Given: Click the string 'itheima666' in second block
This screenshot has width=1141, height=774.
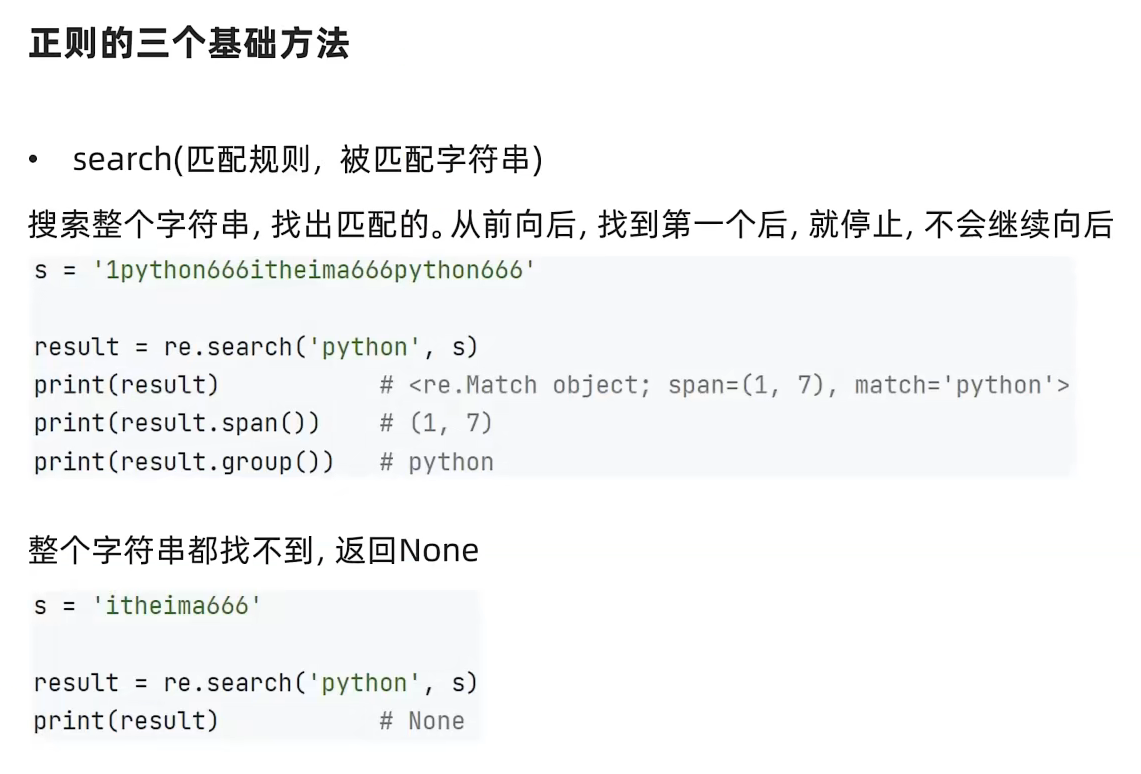Looking at the screenshot, I should [x=177, y=606].
